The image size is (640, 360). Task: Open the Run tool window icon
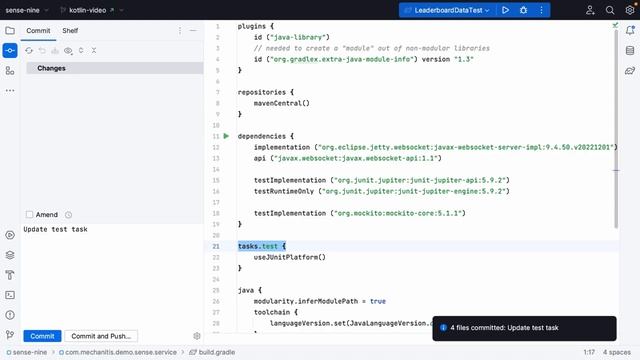point(10,235)
